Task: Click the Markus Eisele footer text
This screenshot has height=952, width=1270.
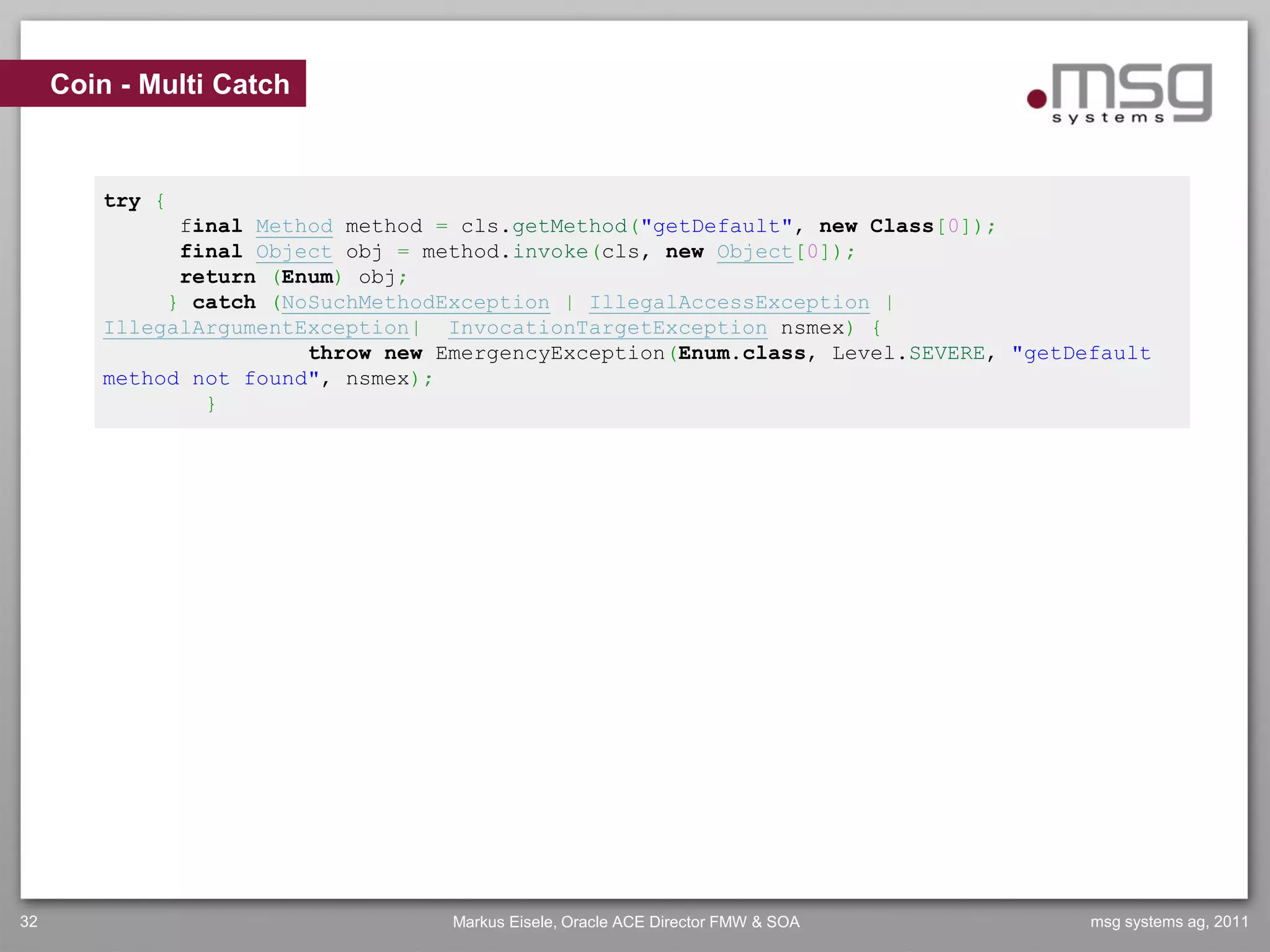Action: [626, 922]
